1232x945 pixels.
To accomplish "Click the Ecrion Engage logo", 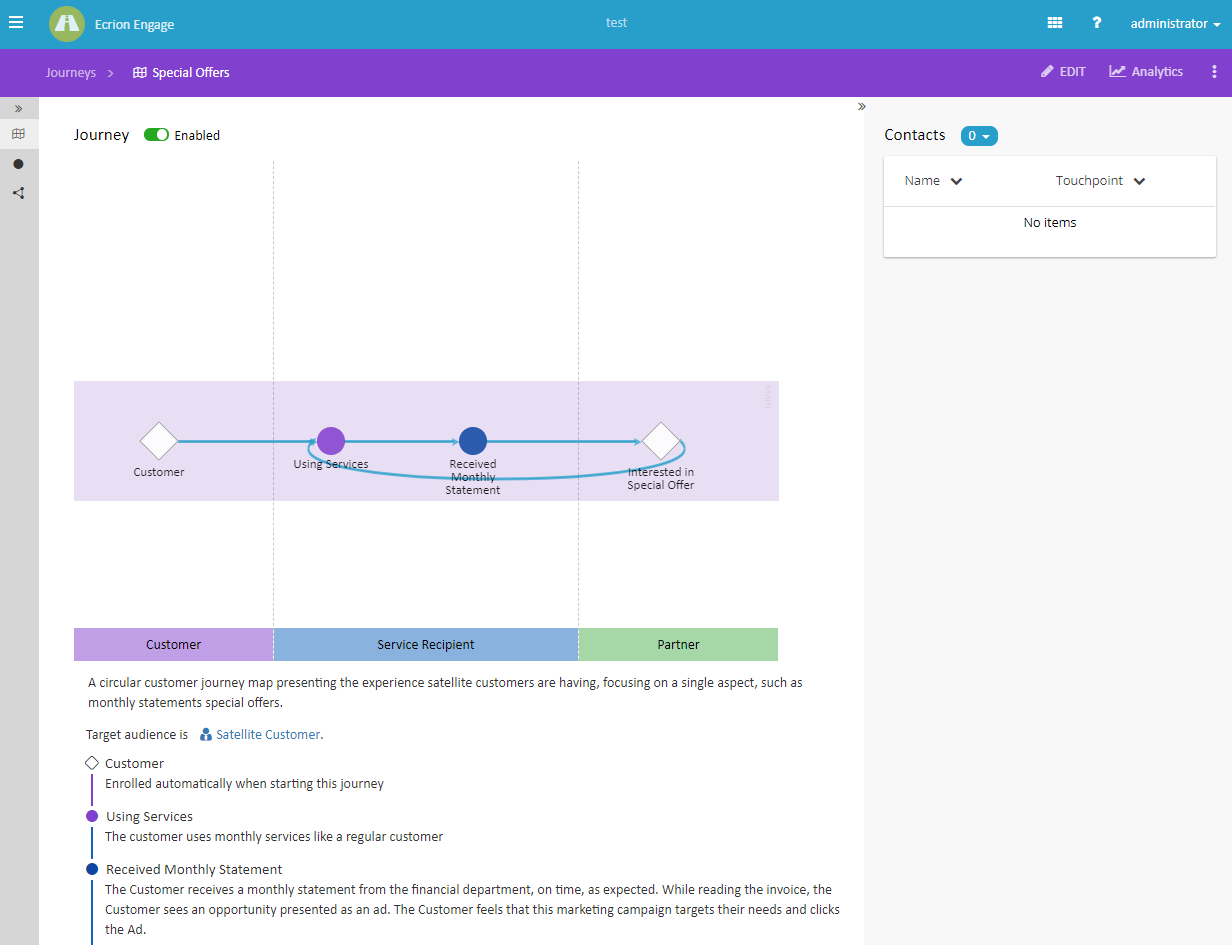I will pos(66,22).
